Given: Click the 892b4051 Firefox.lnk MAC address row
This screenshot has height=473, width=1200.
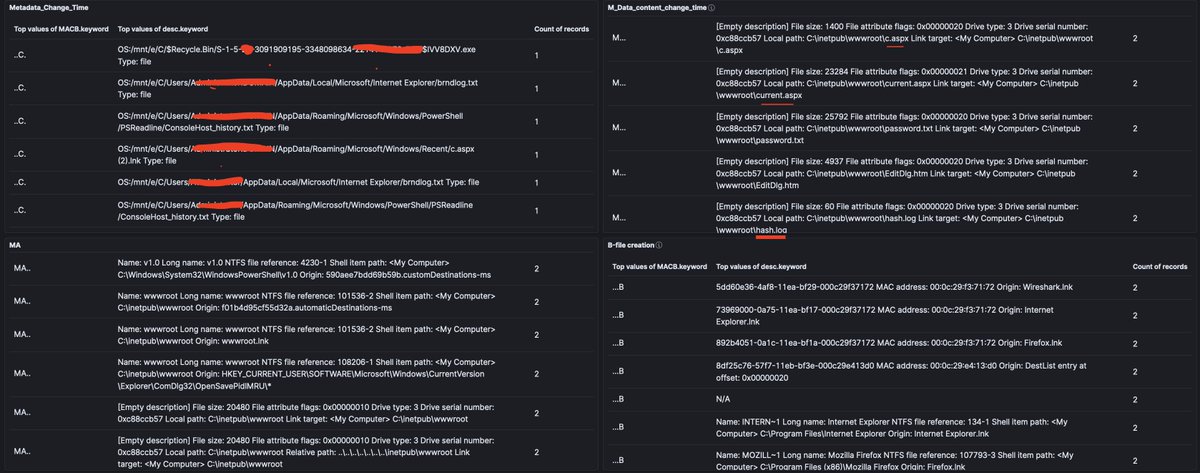Looking at the screenshot, I should (x=900, y=344).
